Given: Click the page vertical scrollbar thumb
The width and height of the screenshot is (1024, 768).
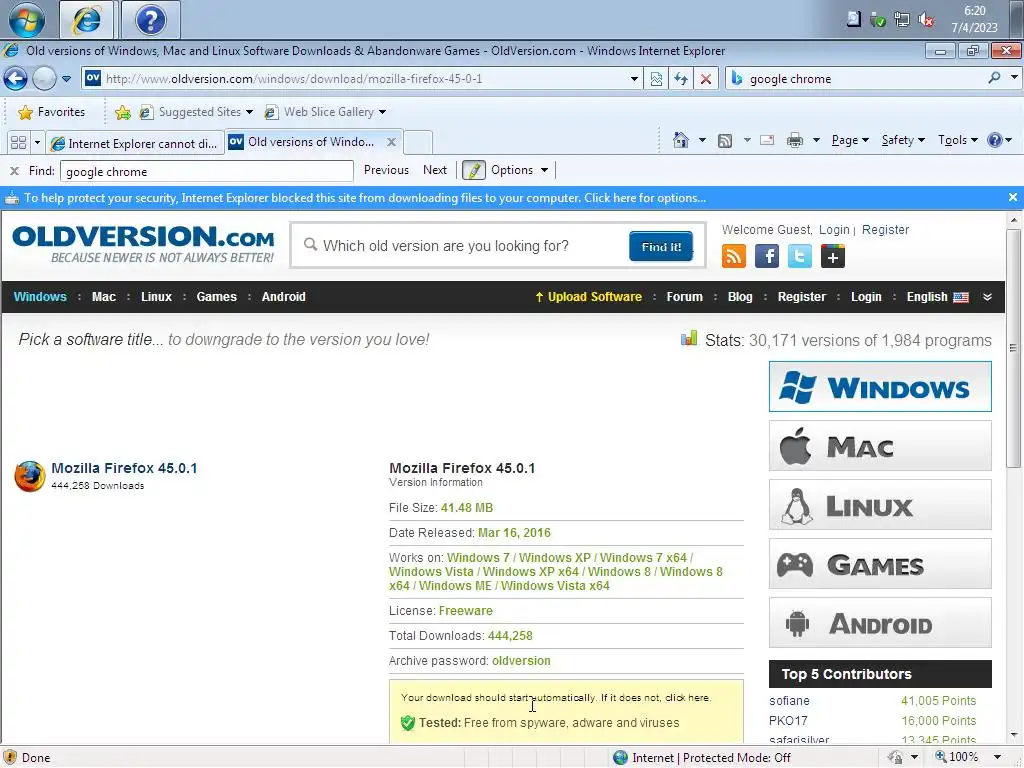Looking at the screenshot, I should 1013,348.
